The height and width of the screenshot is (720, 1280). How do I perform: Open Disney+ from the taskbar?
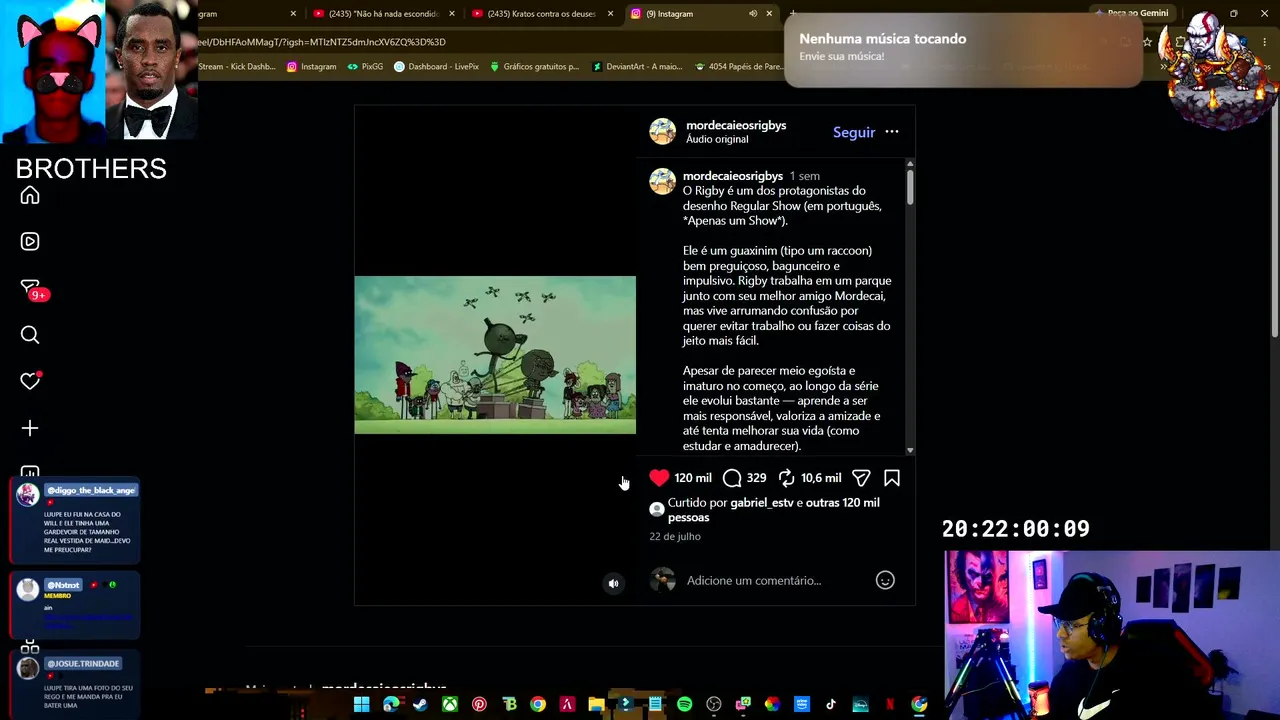[x=860, y=705]
